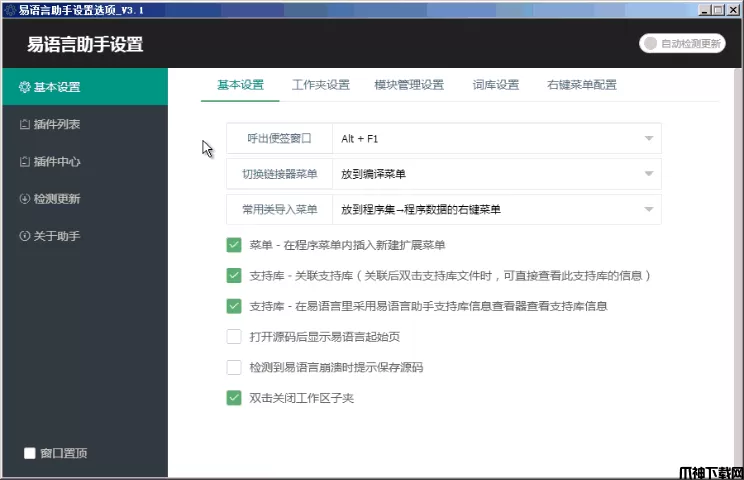Enable the 窗口置顶 checkbox

30,453
